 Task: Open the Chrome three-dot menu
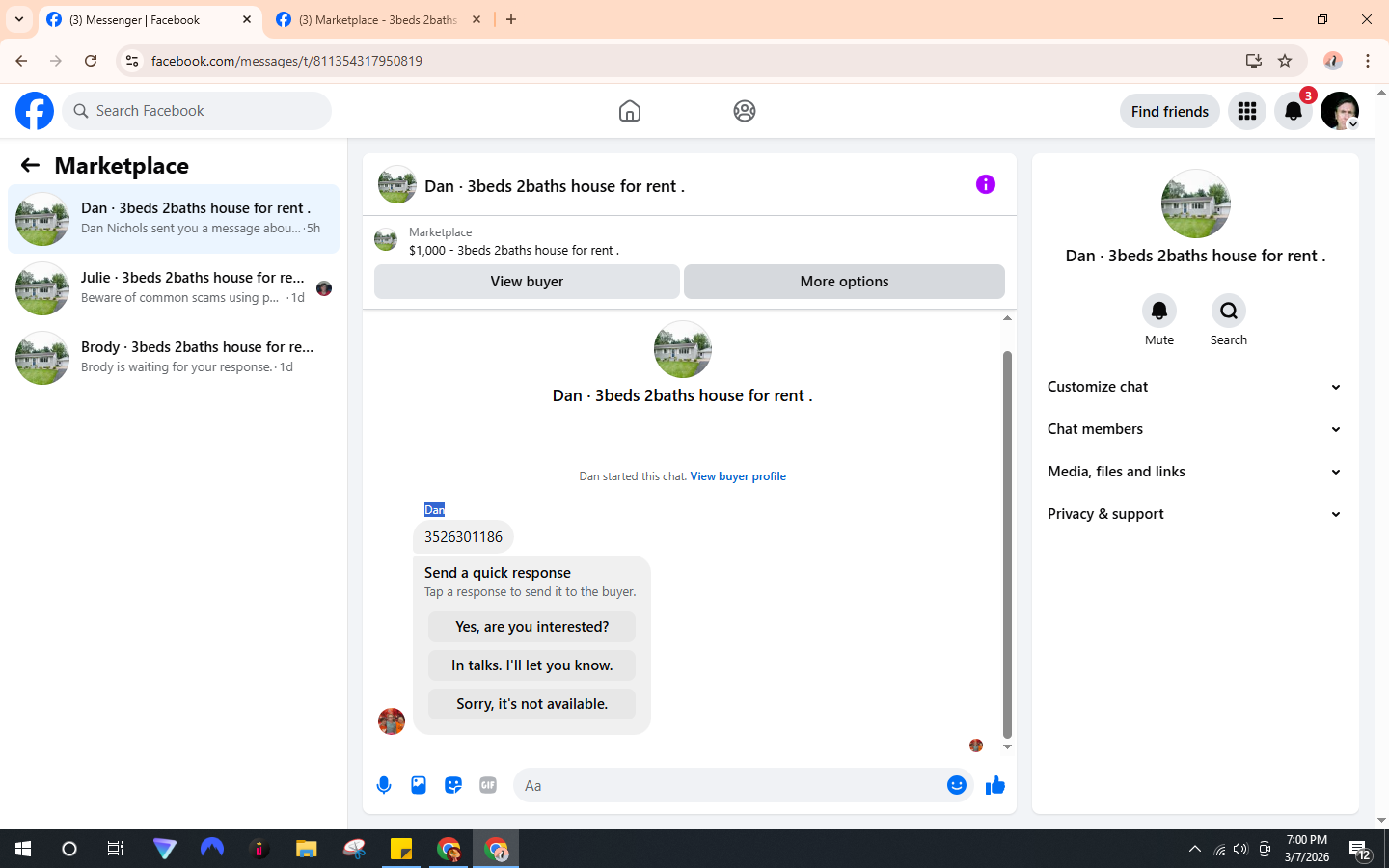pos(1368,61)
